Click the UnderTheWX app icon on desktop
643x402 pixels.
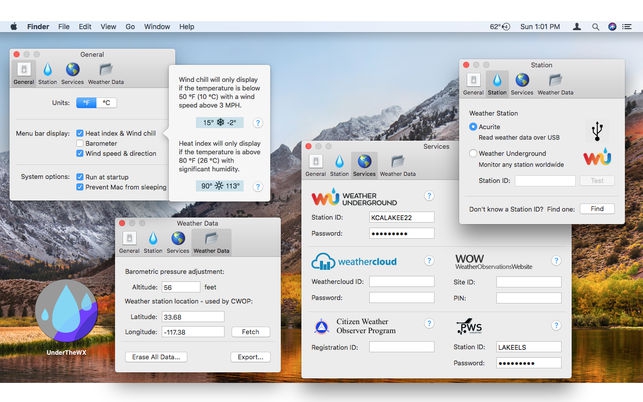[66, 312]
